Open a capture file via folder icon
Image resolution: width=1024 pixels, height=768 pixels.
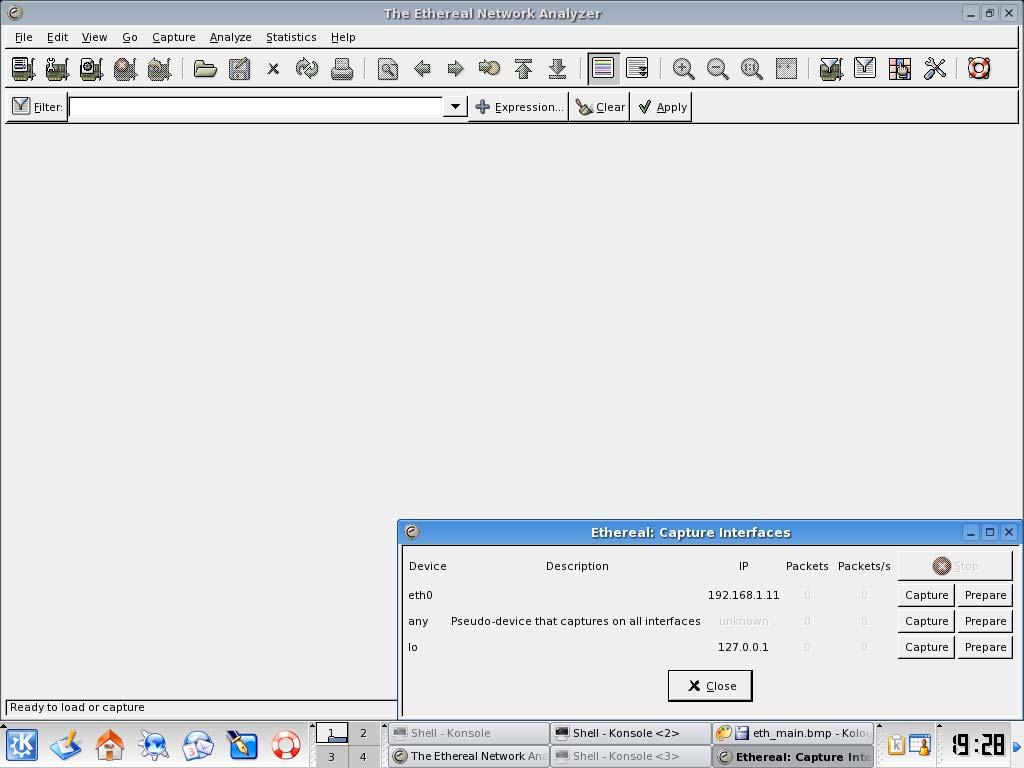[205, 69]
